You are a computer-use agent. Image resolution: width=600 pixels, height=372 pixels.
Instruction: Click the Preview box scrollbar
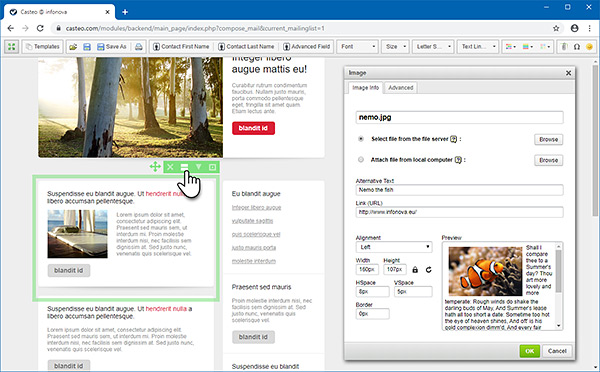[559, 286]
